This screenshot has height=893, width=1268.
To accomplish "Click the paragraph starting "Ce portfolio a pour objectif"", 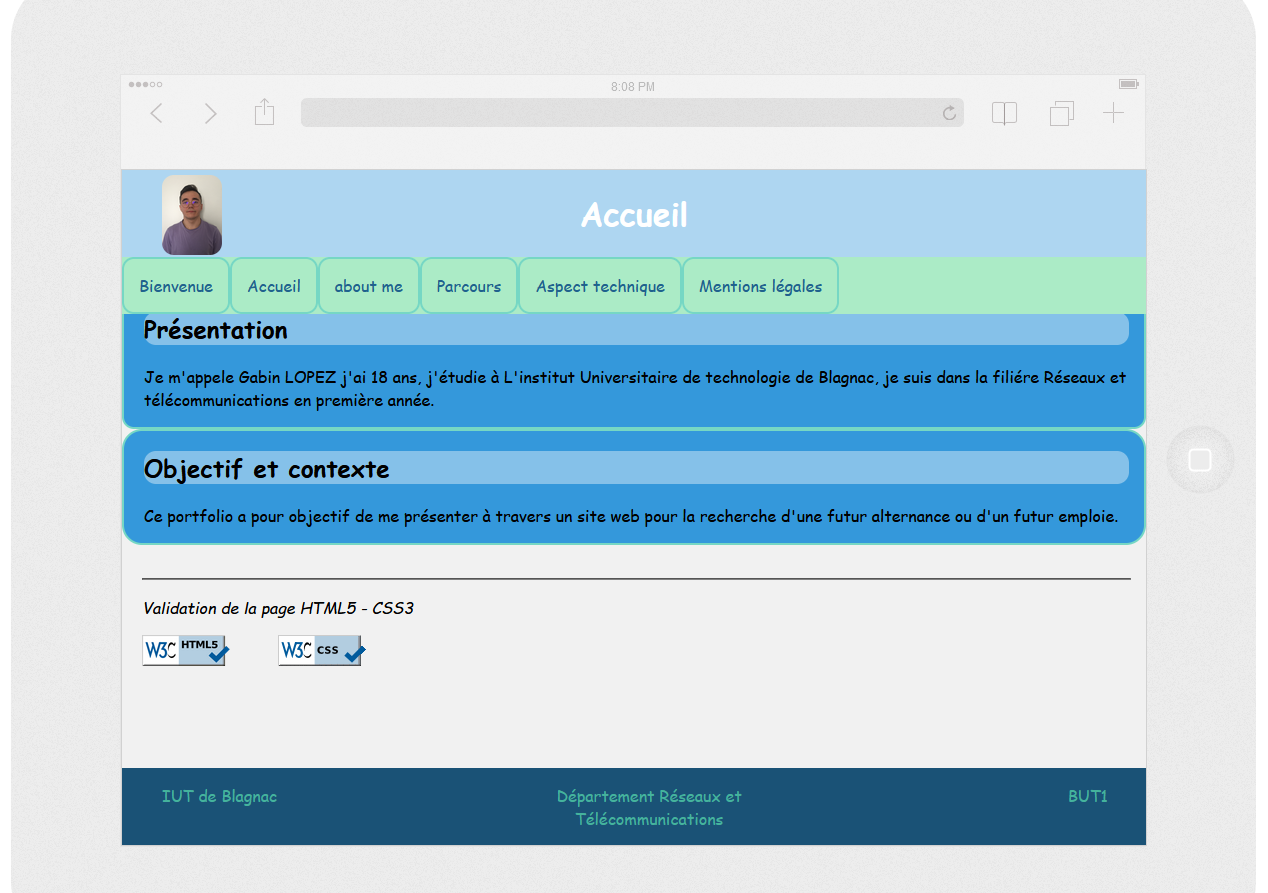I will click(x=631, y=517).
